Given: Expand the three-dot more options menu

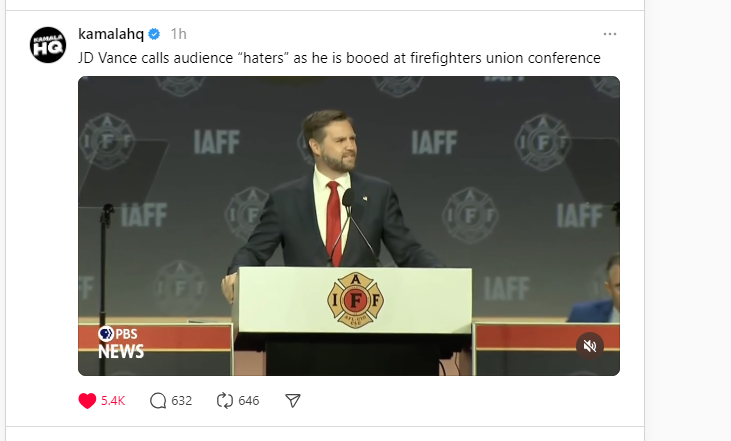Looking at the screenshot, I should (x=610, y=34).
